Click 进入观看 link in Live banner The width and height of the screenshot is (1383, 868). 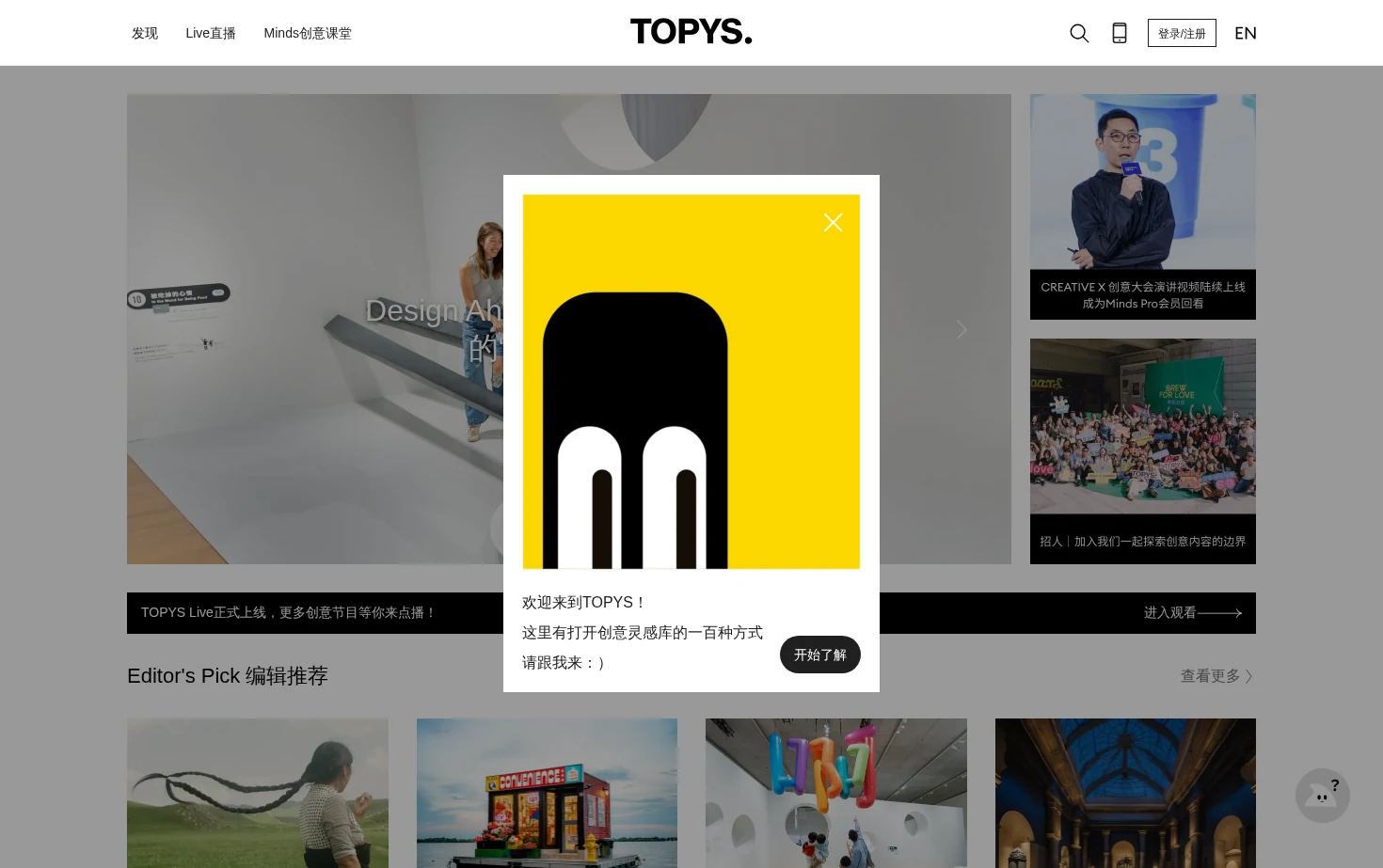click(1193, 613)
